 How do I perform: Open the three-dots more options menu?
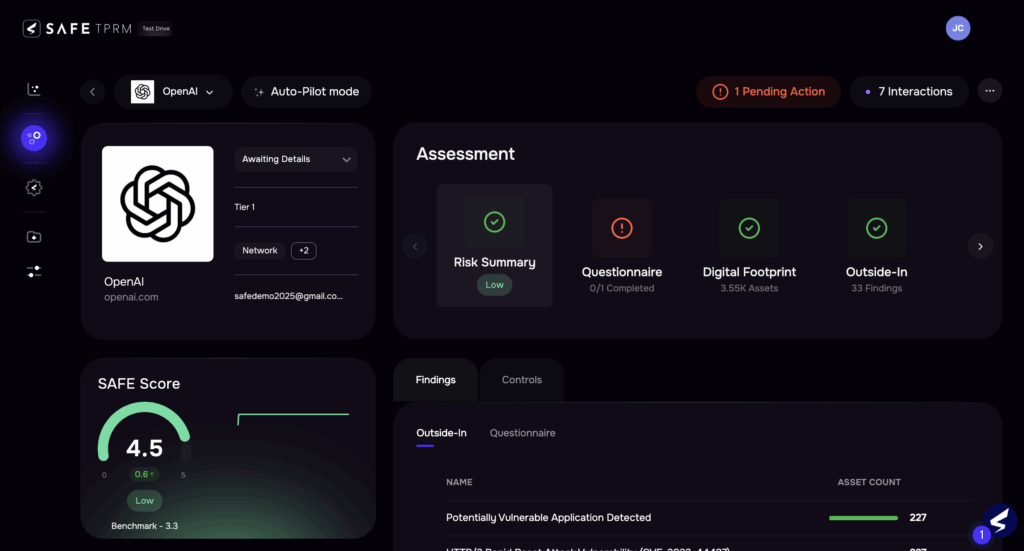pos(989,91)
